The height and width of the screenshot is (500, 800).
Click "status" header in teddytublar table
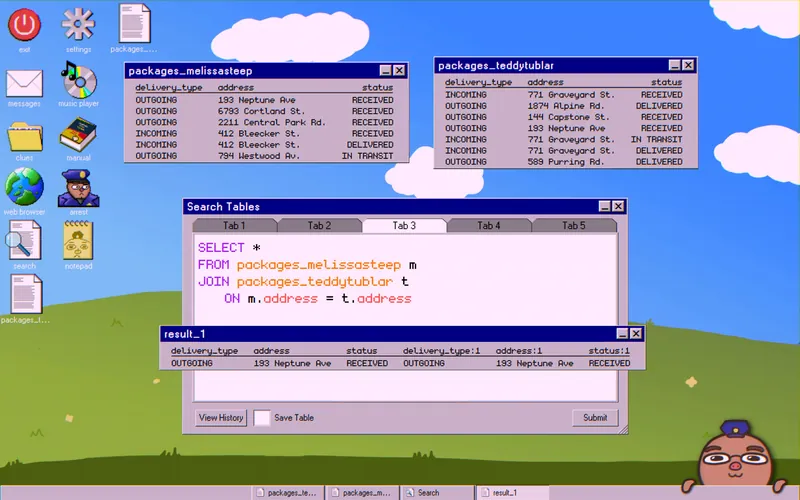666,82
